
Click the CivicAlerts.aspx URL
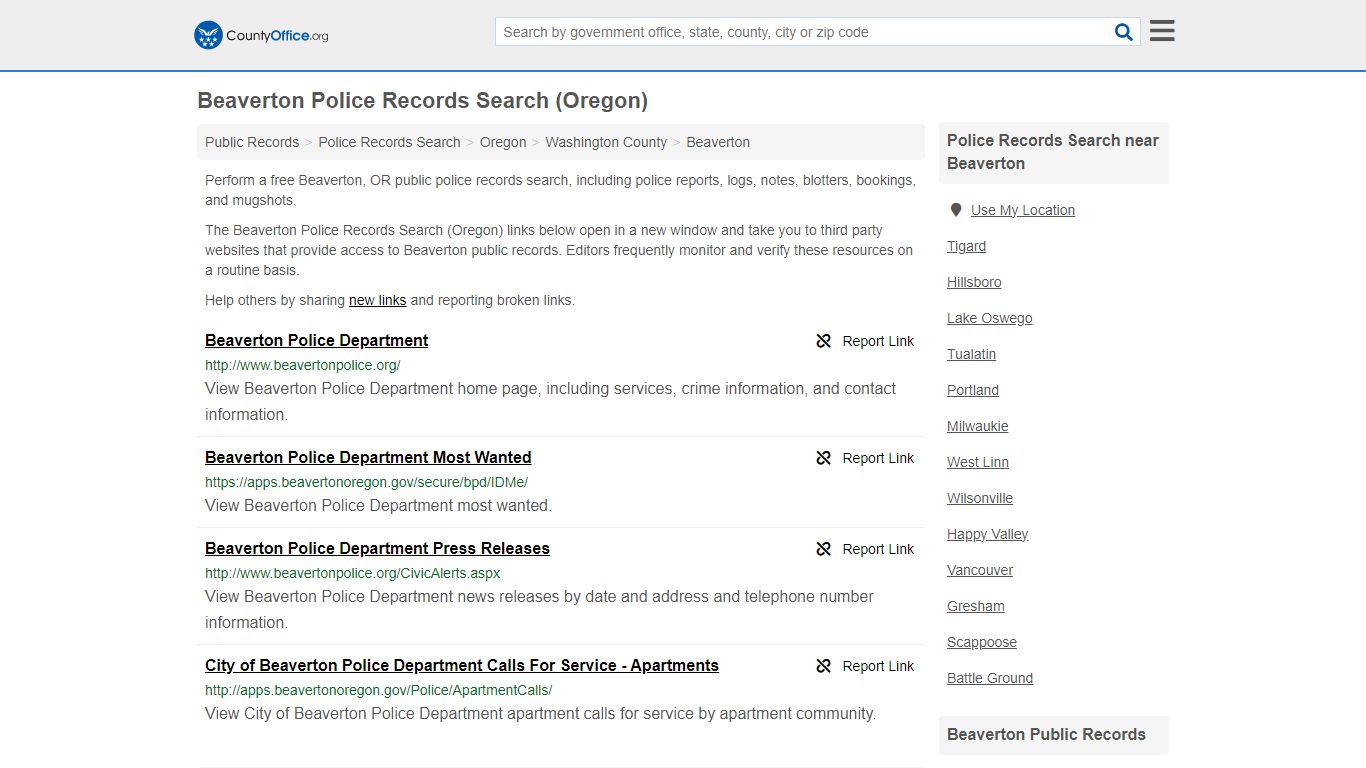[x=353, y=573]
